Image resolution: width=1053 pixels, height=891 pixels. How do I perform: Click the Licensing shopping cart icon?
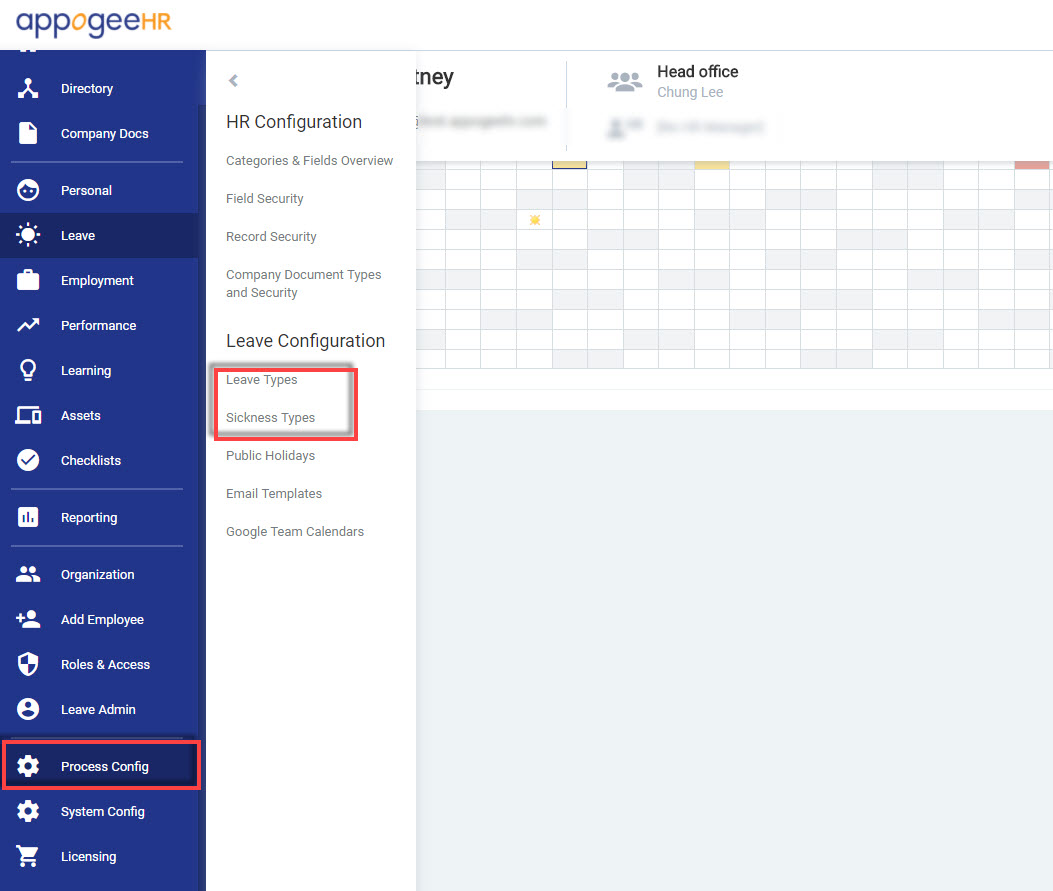click(x=28, y=856)
